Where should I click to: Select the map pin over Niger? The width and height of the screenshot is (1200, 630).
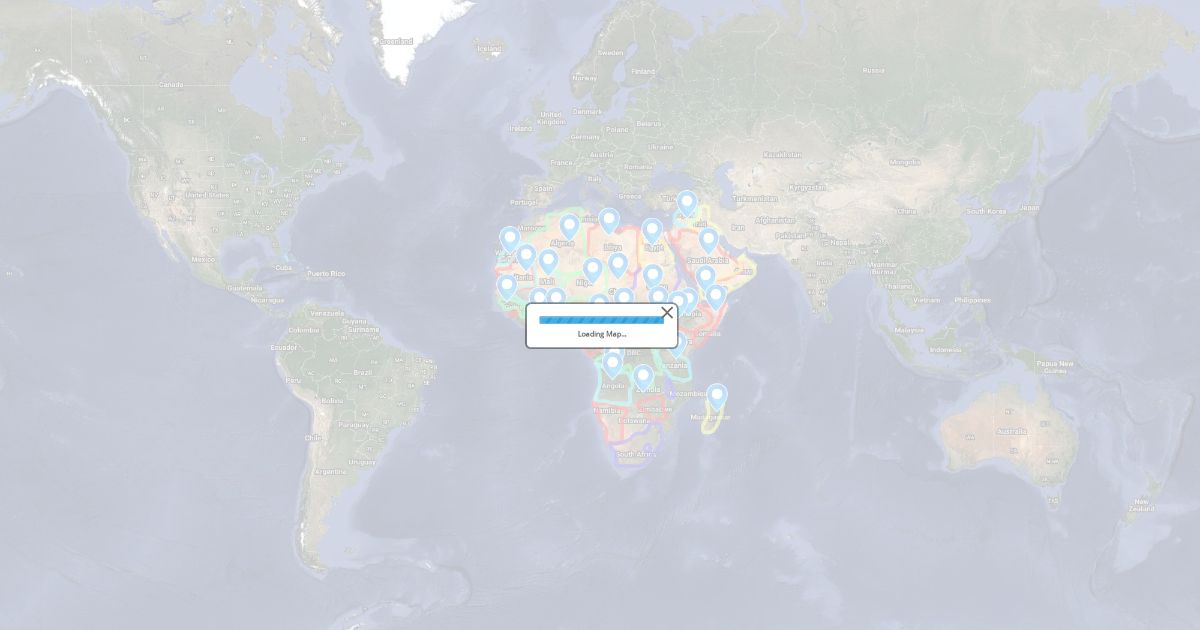[592, 271]
